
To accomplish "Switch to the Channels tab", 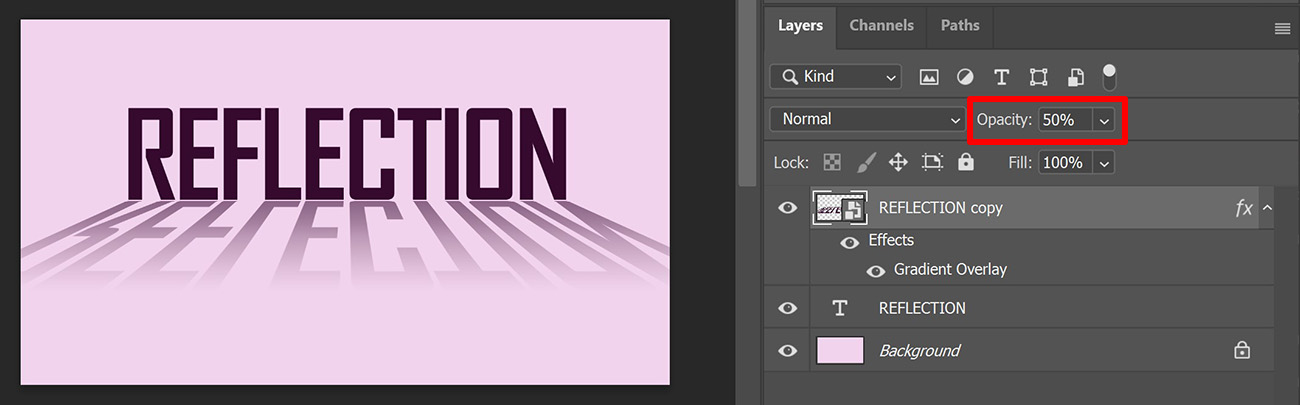I will pyautogui.click(x=881, y=26).
